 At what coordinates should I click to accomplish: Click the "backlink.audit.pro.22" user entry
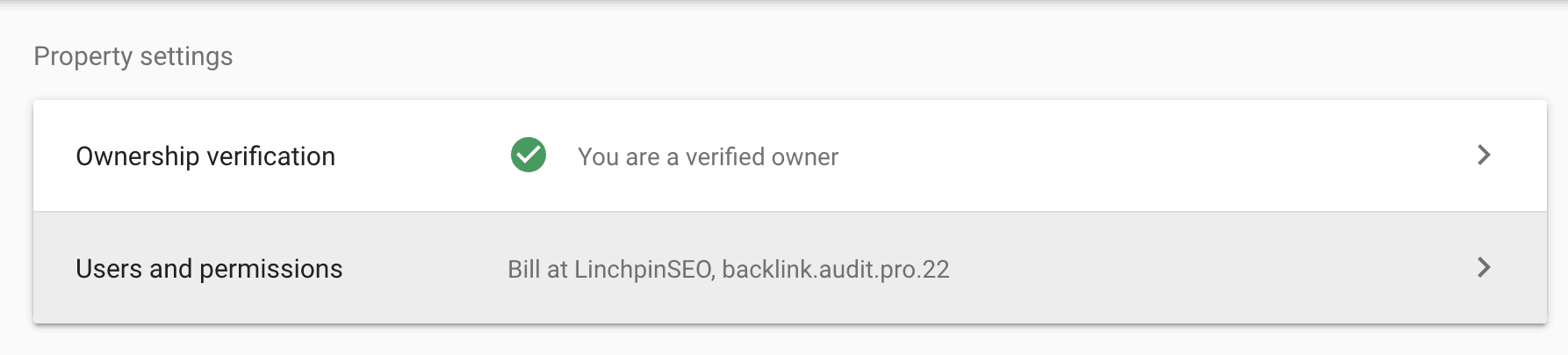tap(836, 270)
